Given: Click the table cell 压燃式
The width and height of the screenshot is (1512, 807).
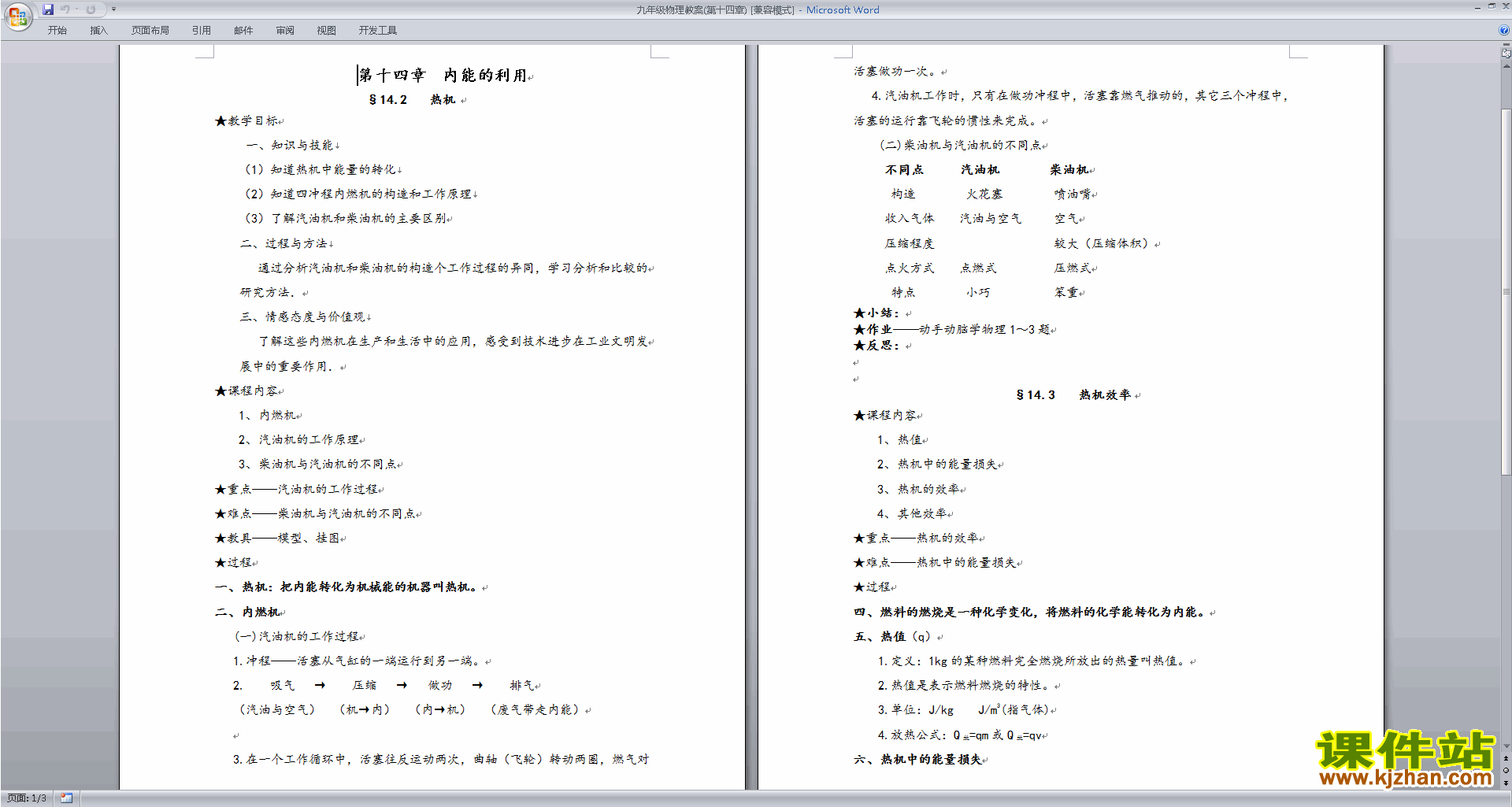Looking at the screenshot, I should (x=1073, y=268).
